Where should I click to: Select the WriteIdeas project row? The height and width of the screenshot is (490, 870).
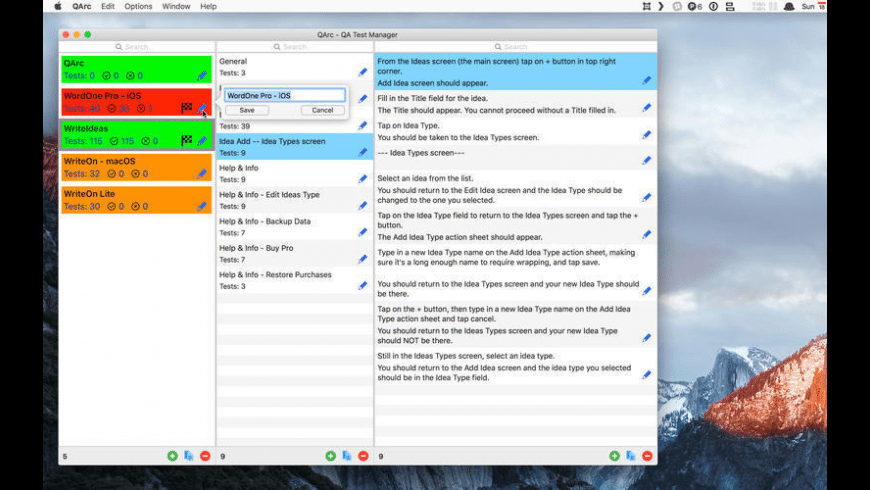136,135
